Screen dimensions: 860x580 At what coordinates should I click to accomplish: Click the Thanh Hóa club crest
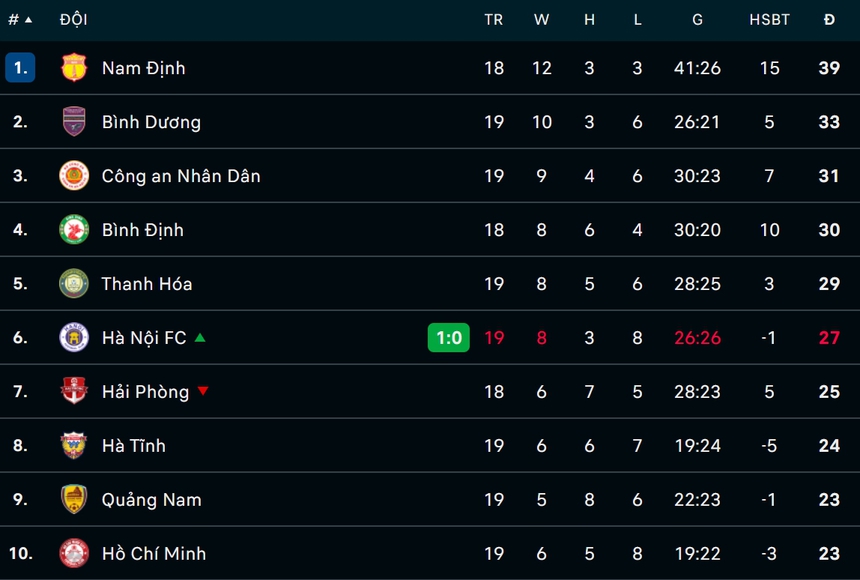point(74,284)
